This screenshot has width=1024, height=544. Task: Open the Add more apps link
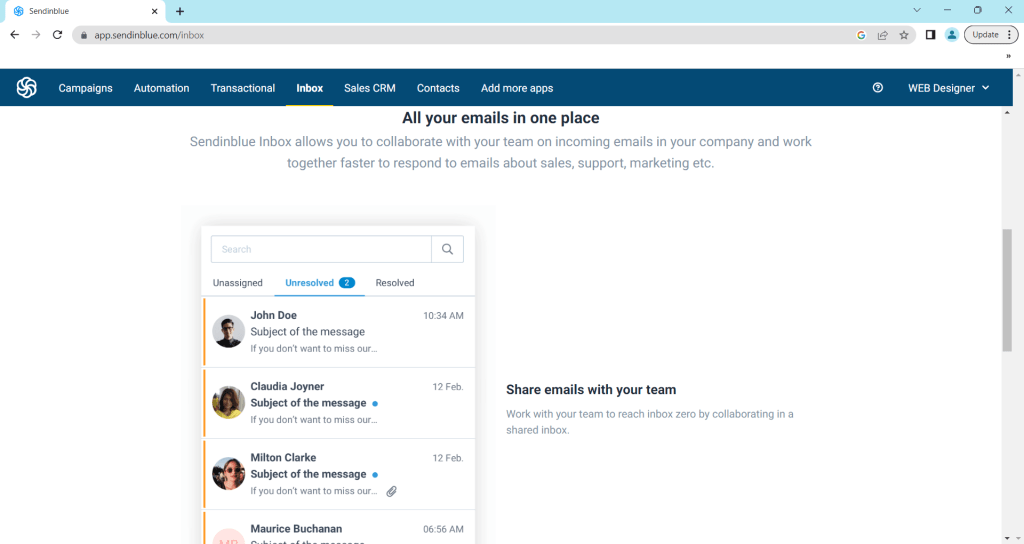coord(517,88)
